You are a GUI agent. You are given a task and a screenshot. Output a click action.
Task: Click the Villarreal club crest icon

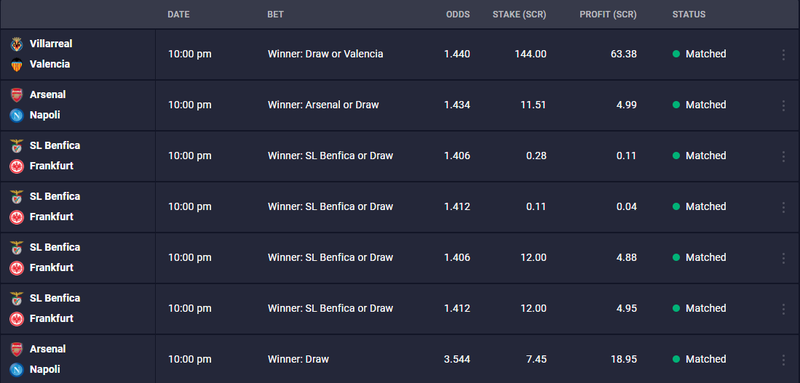(x=17, y=44)
